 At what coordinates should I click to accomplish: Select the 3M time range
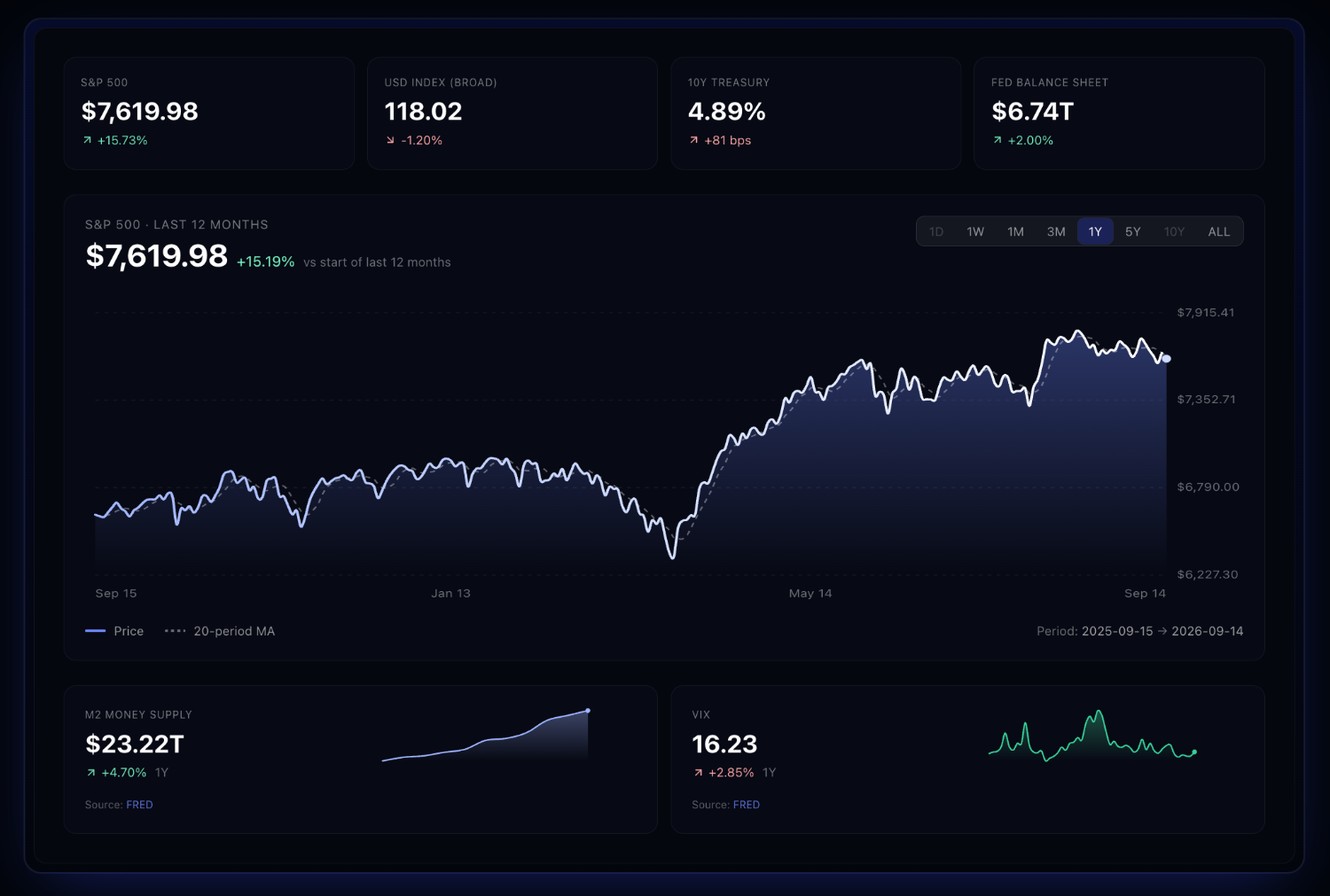(1056, 232)
